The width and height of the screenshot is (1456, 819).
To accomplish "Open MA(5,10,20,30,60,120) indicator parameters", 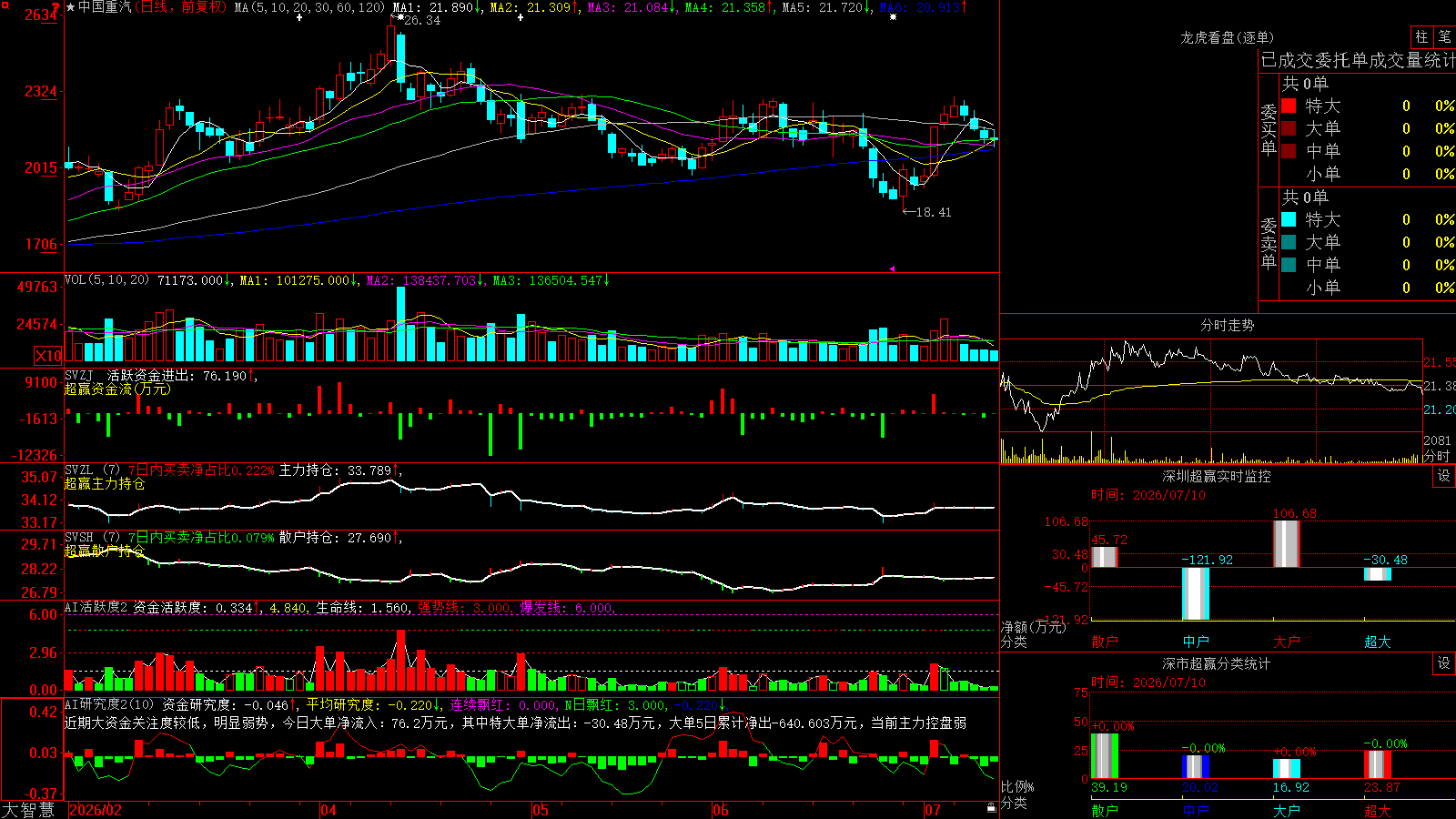I will (309, 7).
